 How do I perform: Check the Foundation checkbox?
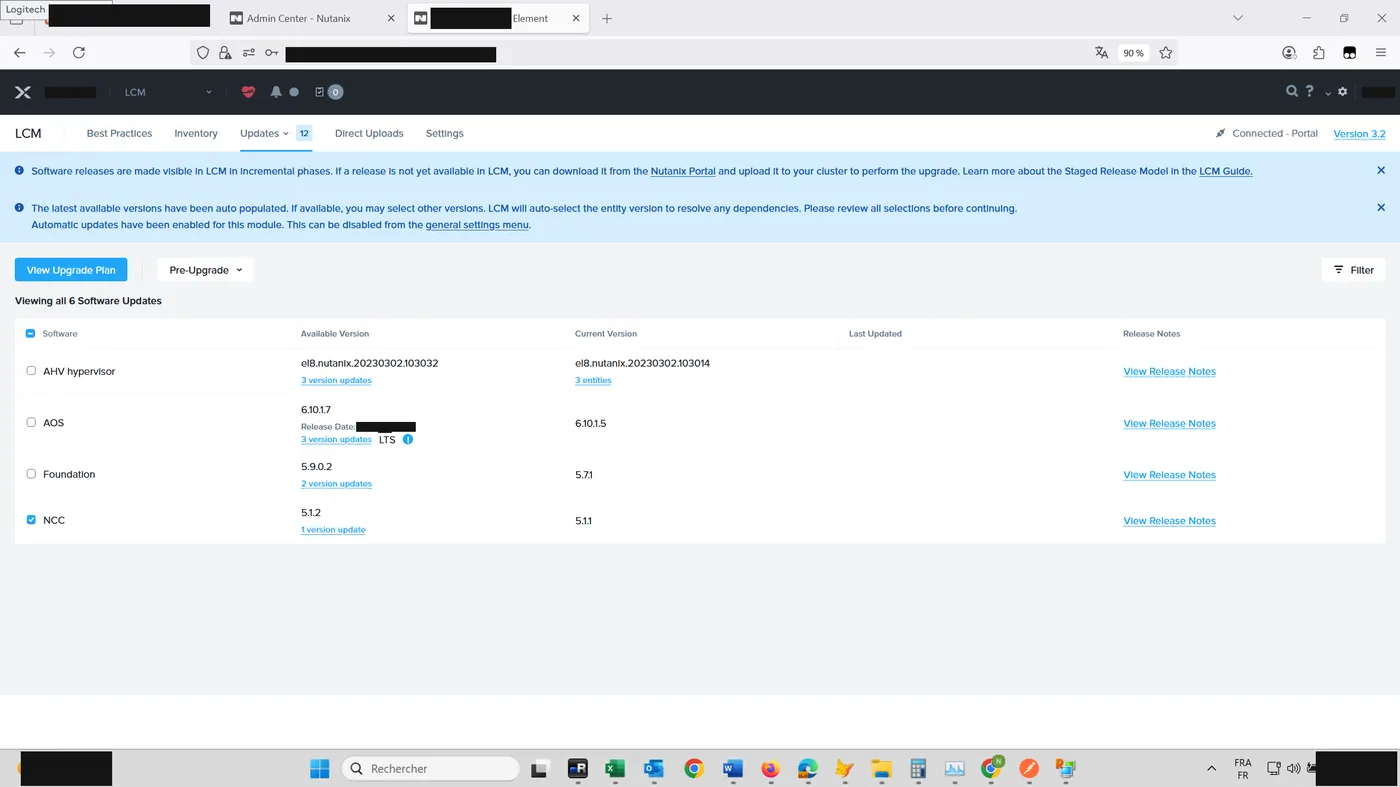click(x=31, y=474)
